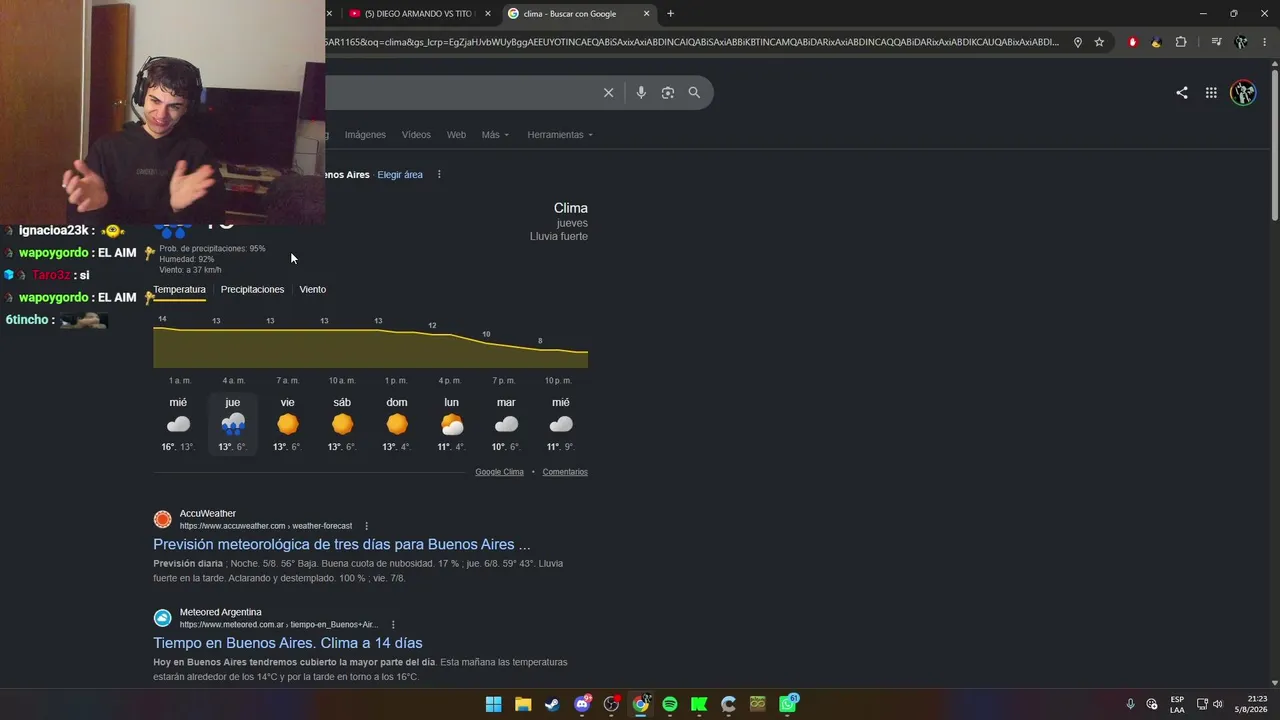This screenshot has height=720, width=1280.
Task: Open the Google apps grid
Action: [x=1211, y=92]
